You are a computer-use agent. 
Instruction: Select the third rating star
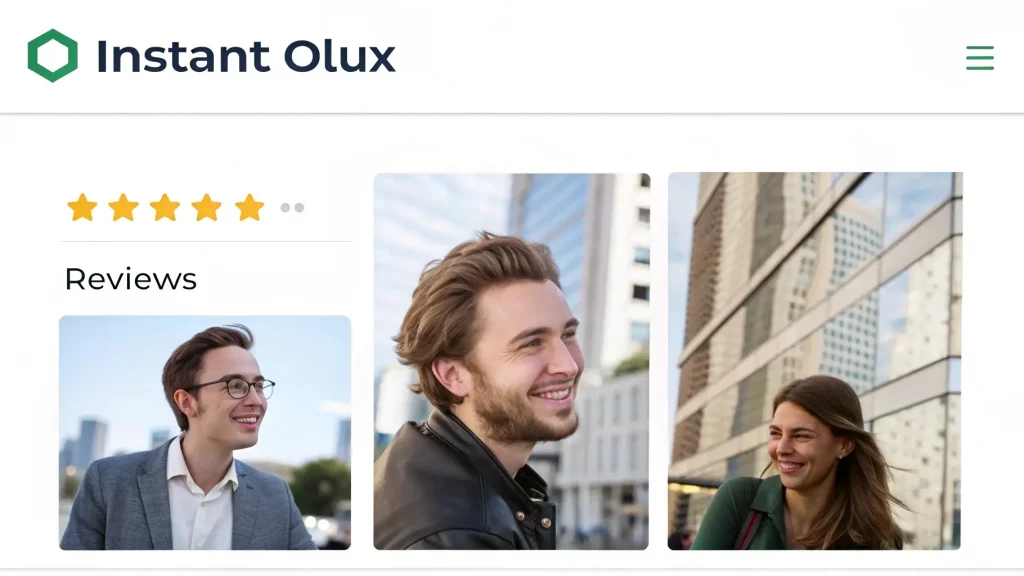[165, 208]
